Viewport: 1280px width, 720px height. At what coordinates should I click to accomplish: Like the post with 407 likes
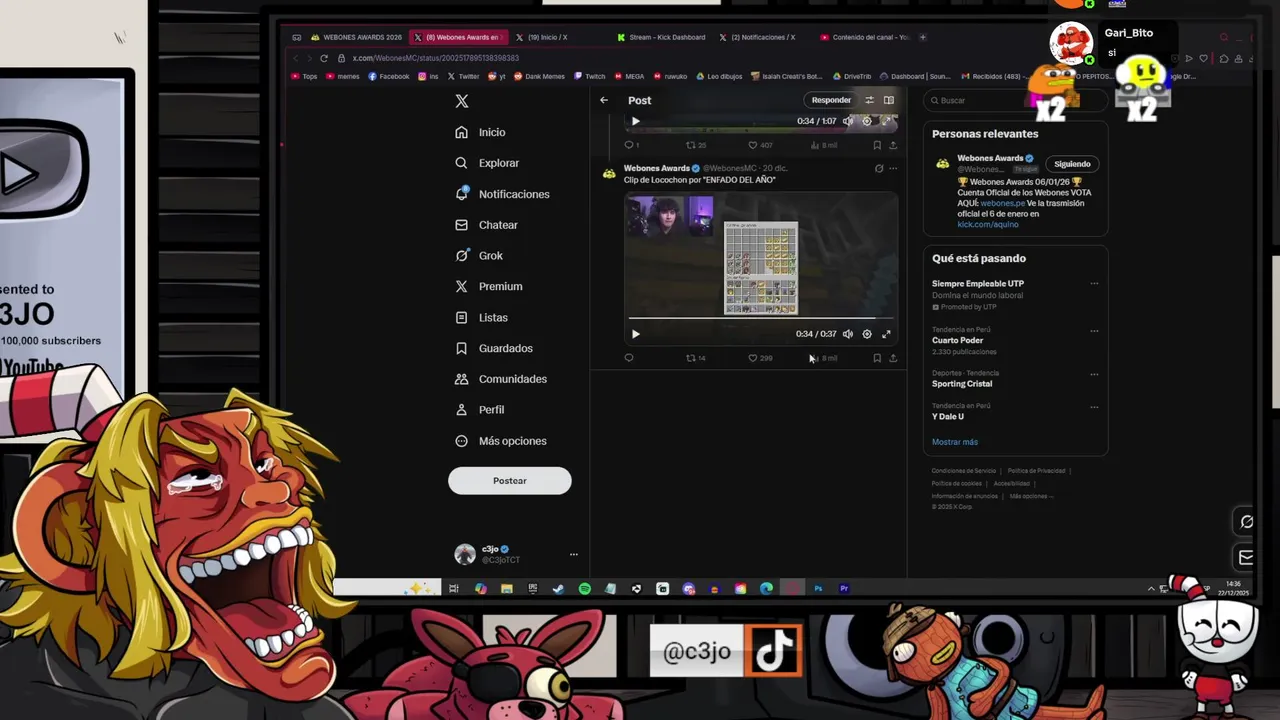pos(760,145)
